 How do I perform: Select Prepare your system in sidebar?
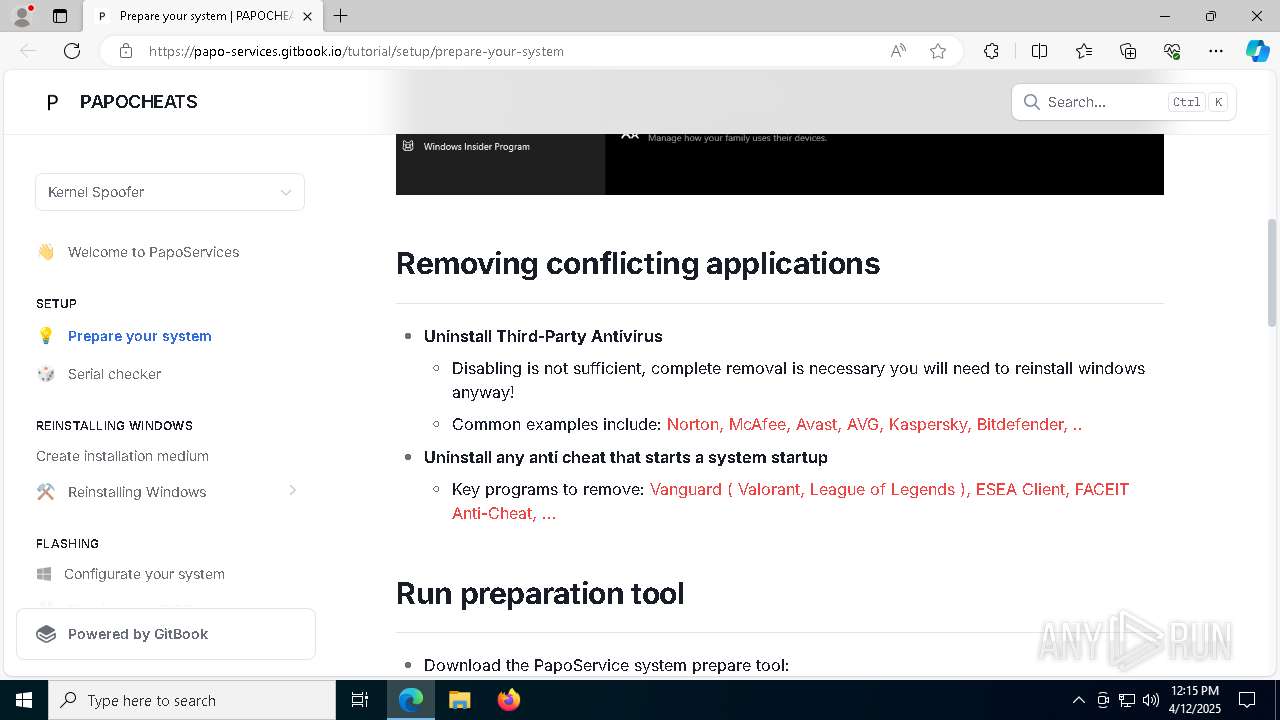point(139,336)
